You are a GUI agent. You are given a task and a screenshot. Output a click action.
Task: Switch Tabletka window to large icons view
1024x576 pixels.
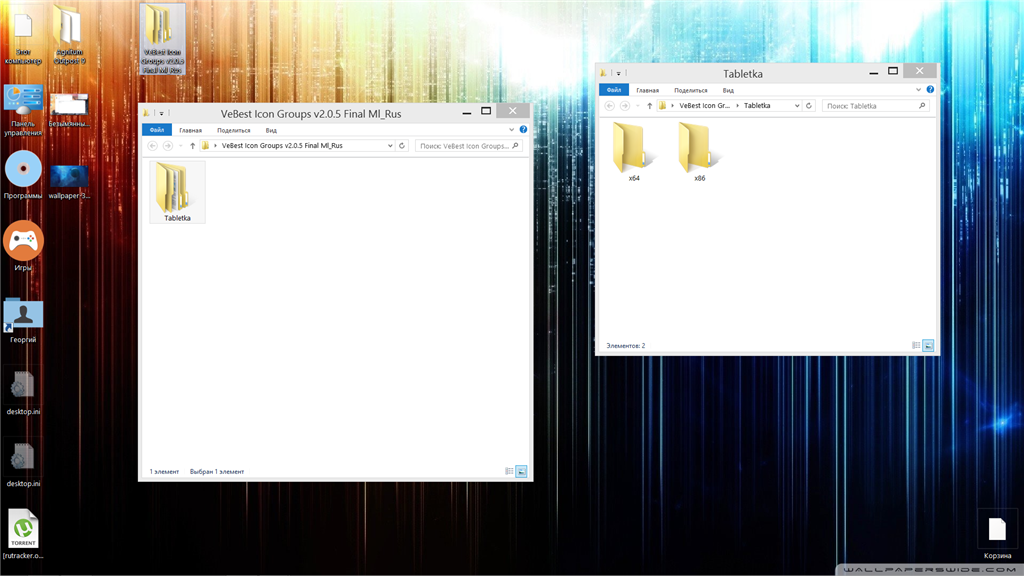[x=928, y=345]
